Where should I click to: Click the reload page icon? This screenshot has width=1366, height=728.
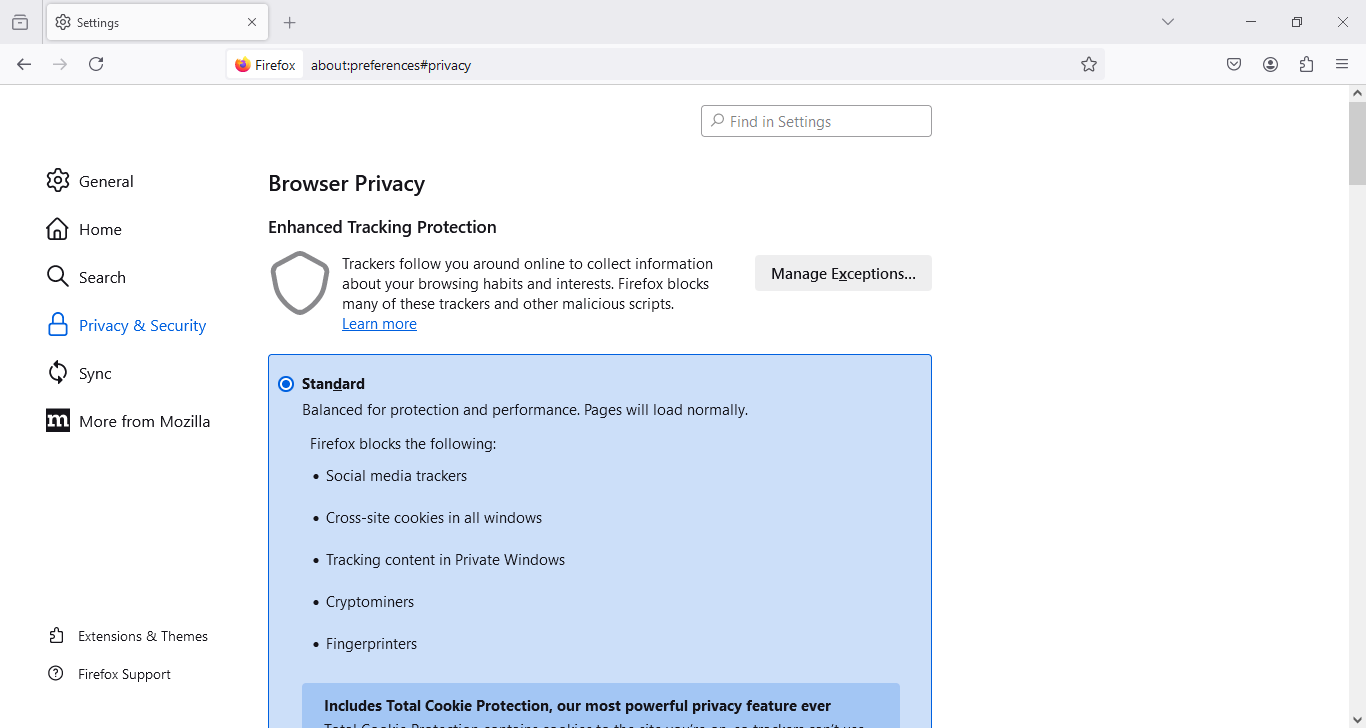tap(96, 64)
